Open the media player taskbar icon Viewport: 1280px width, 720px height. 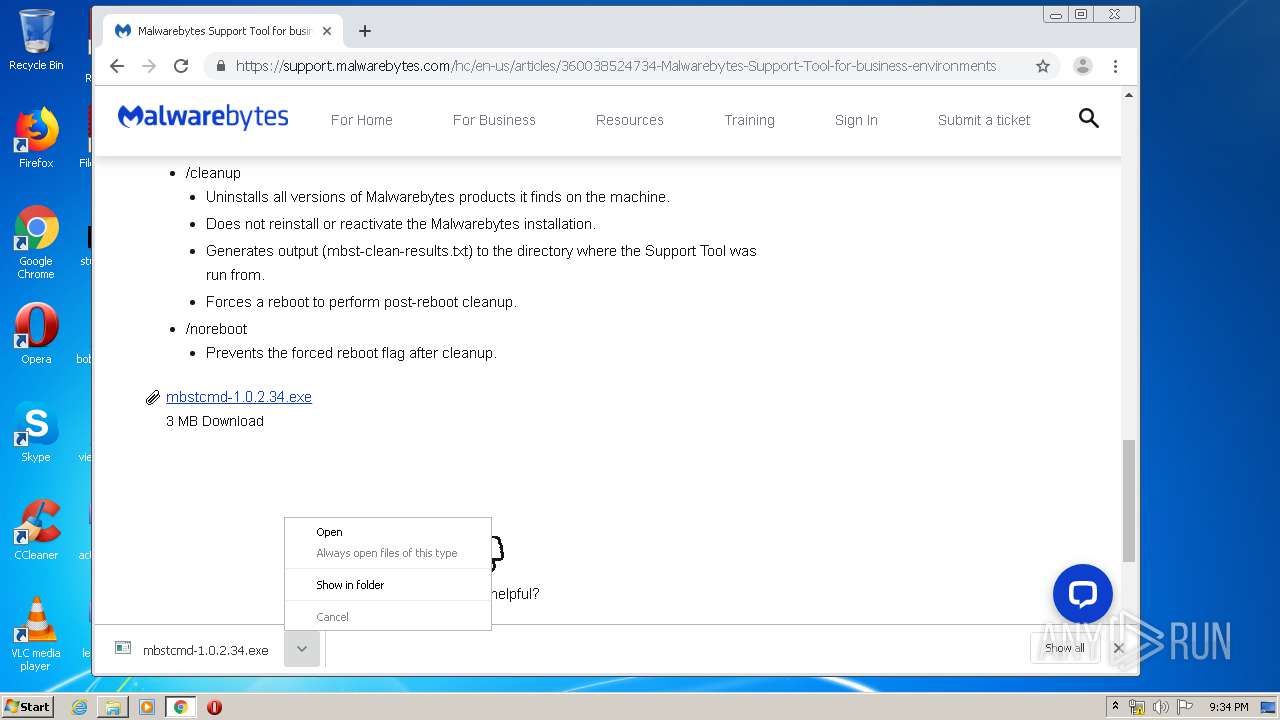[147, 707]
